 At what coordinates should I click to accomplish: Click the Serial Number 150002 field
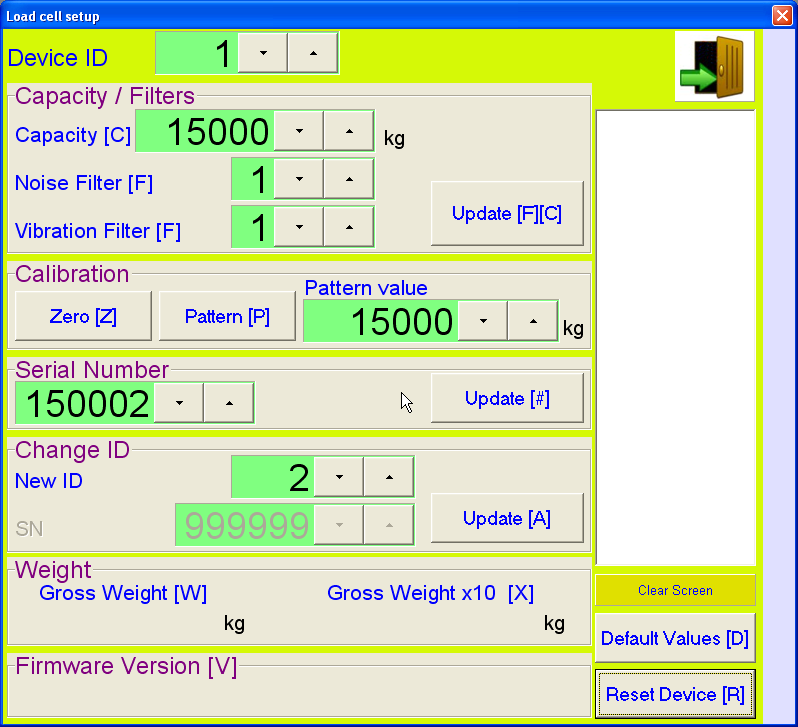point(85,403)
